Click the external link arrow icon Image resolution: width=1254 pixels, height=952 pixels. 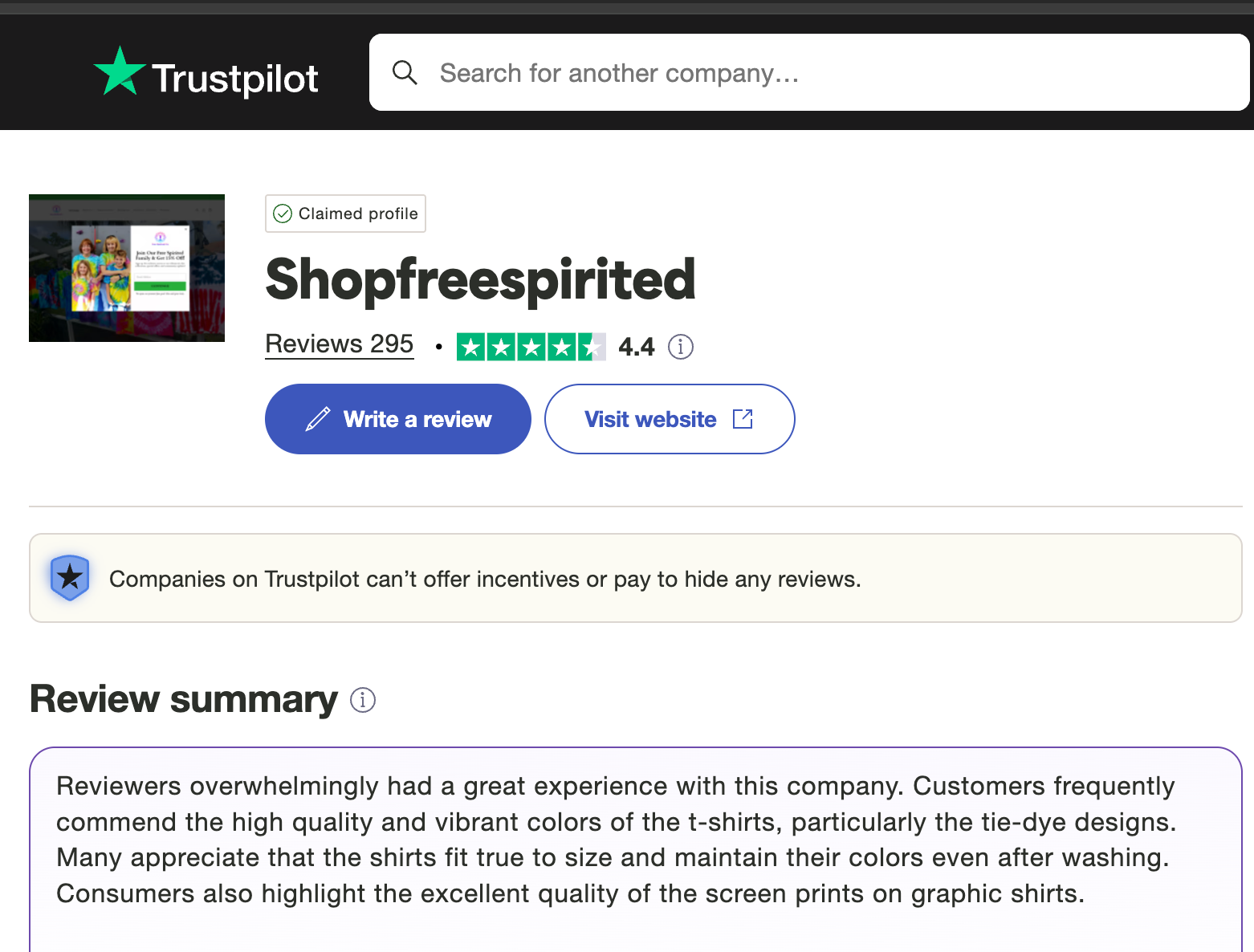tap(743, 419)
